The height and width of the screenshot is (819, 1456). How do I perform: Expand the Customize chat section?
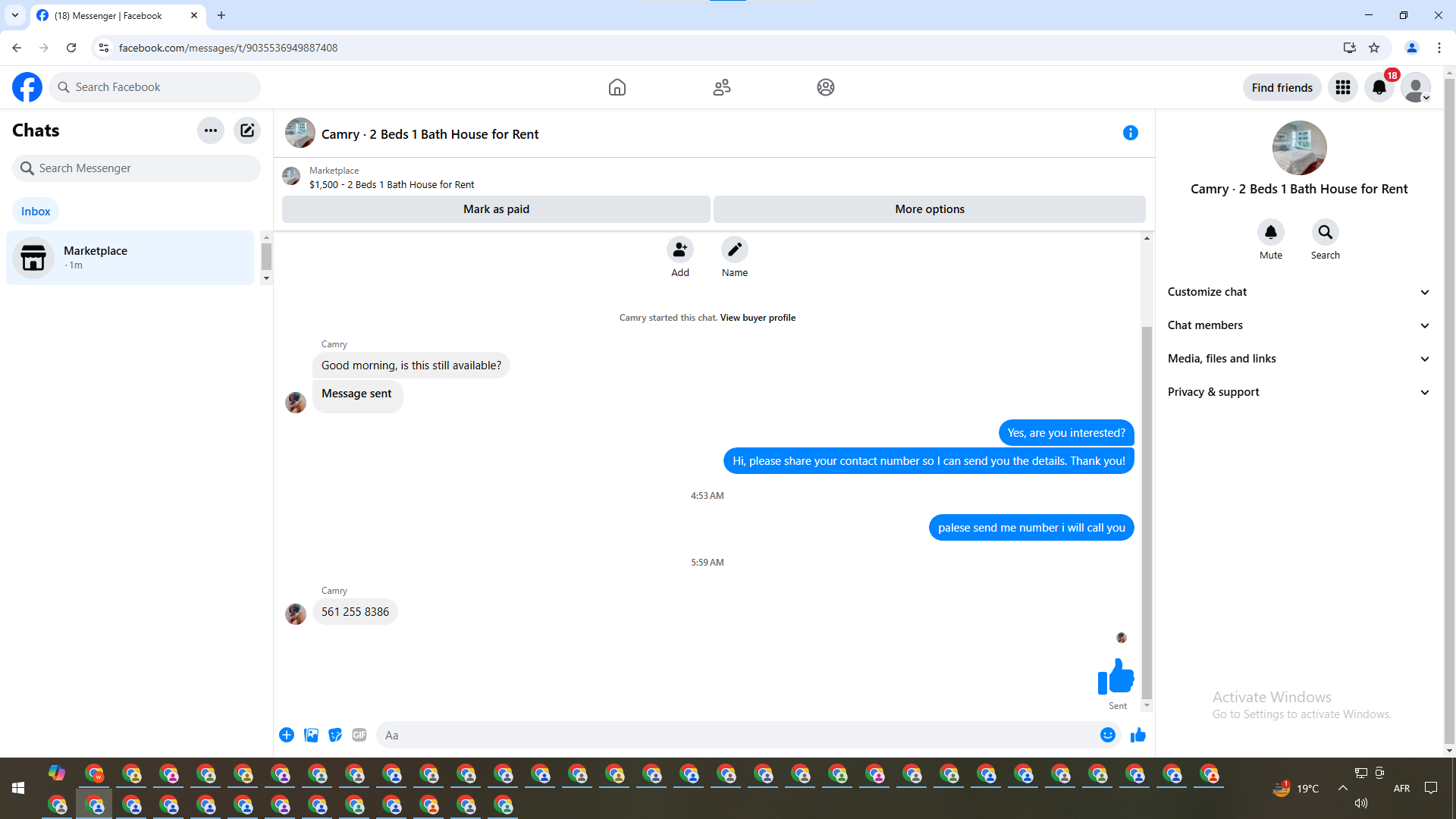tap(1298, 292)
